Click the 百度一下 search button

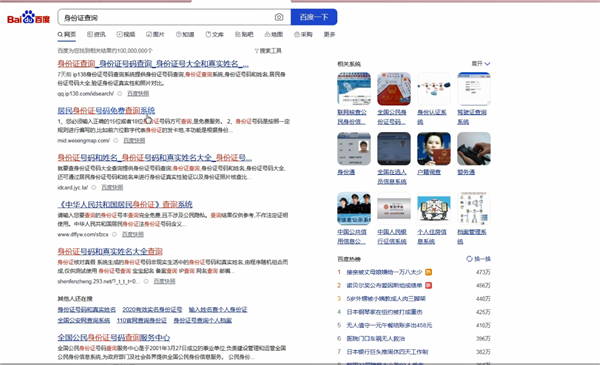[314, 17]
